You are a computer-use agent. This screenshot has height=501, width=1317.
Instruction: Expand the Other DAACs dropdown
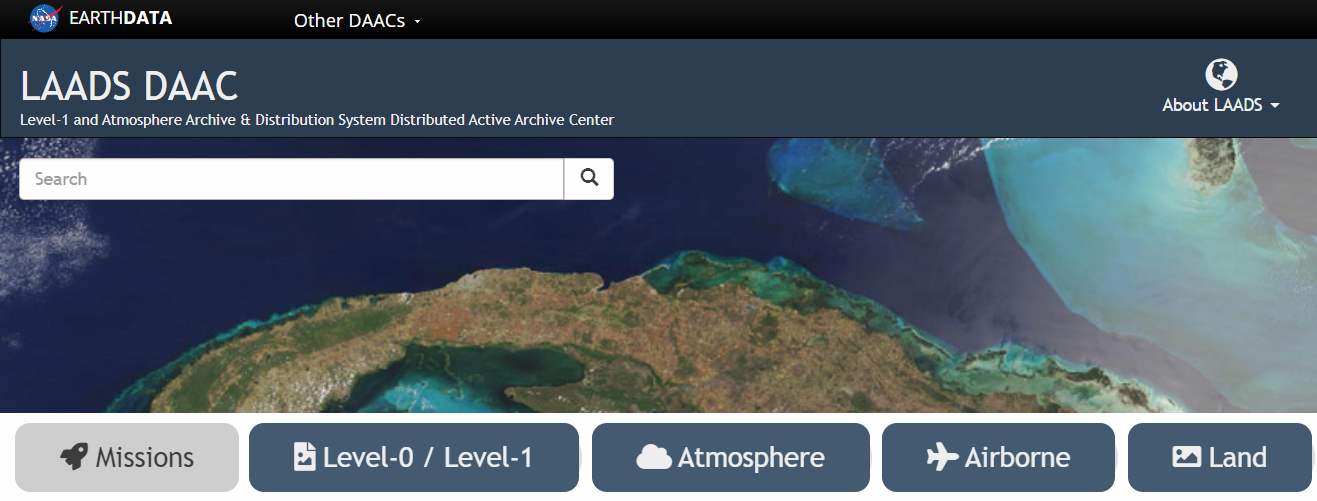(357, 20)
